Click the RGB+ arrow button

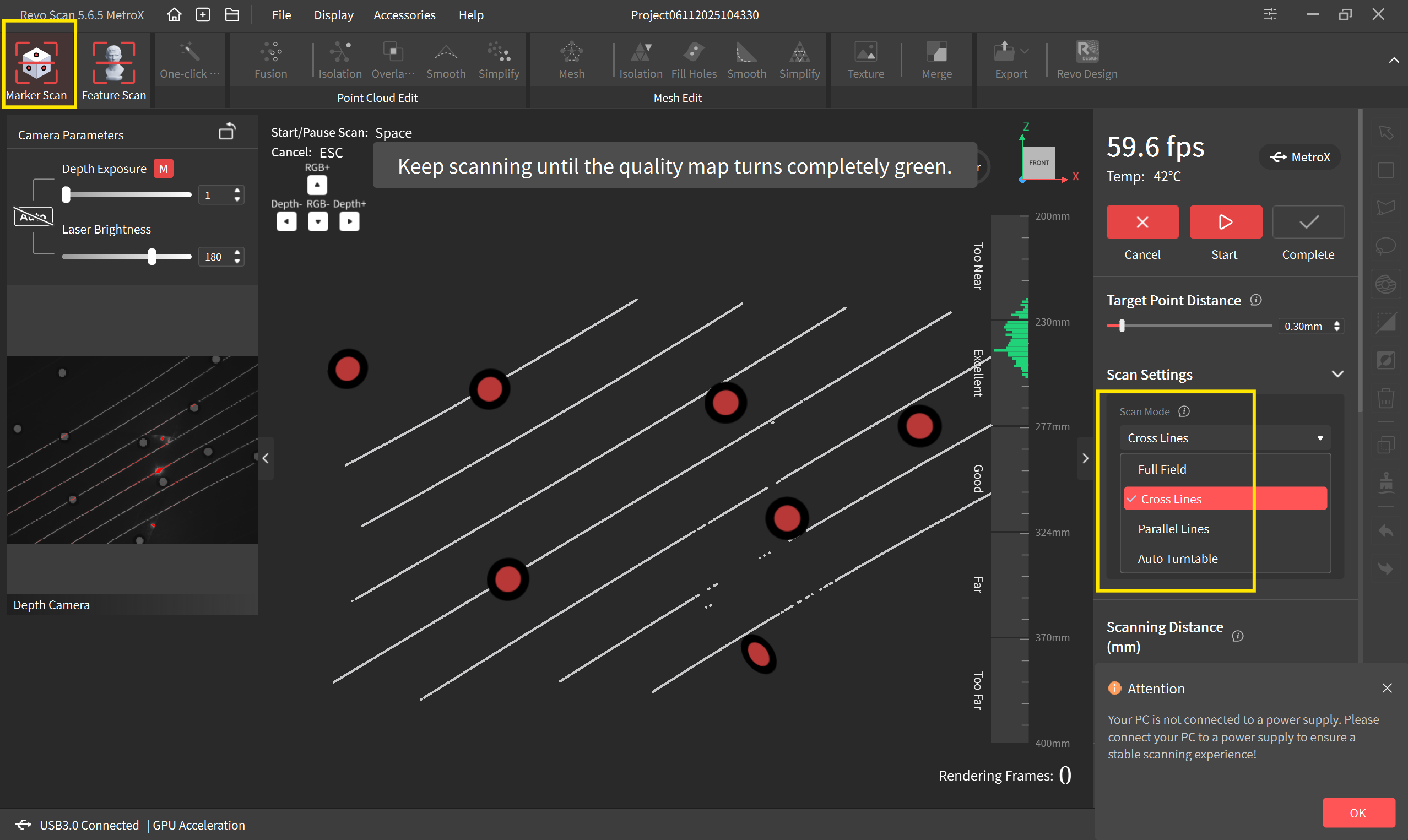tap(317, 185)
